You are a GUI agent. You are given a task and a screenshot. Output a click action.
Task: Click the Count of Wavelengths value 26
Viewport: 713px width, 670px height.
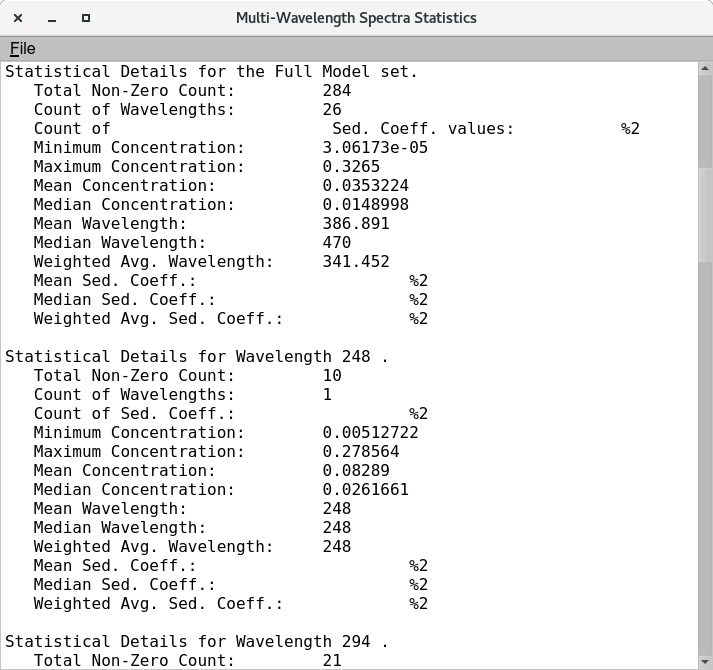click(332, 110)
